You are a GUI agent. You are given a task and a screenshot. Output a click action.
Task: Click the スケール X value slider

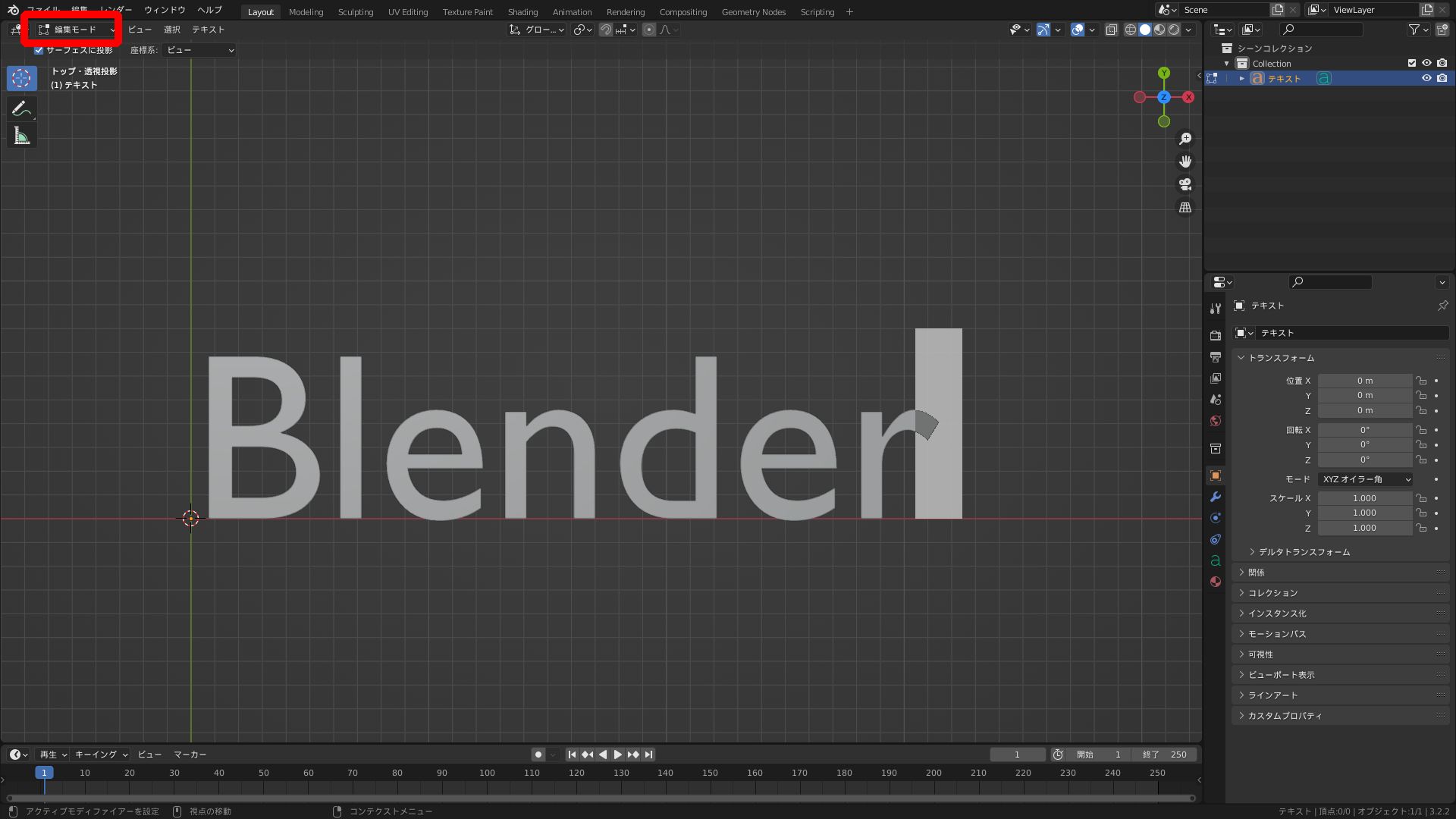tap(1364, 498)
